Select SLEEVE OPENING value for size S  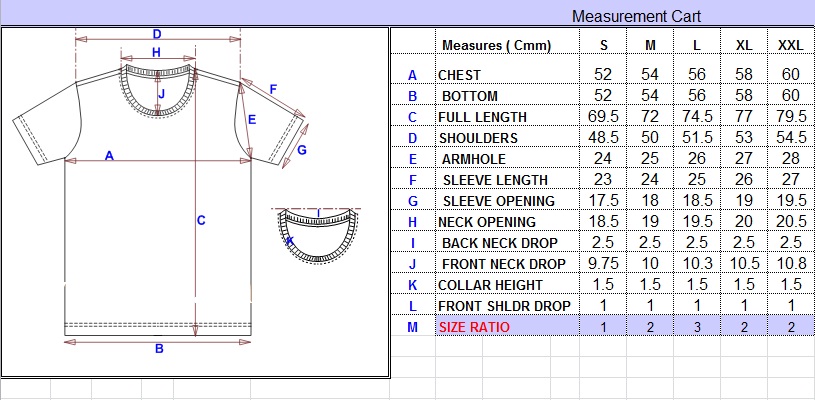tap(604, 201)
